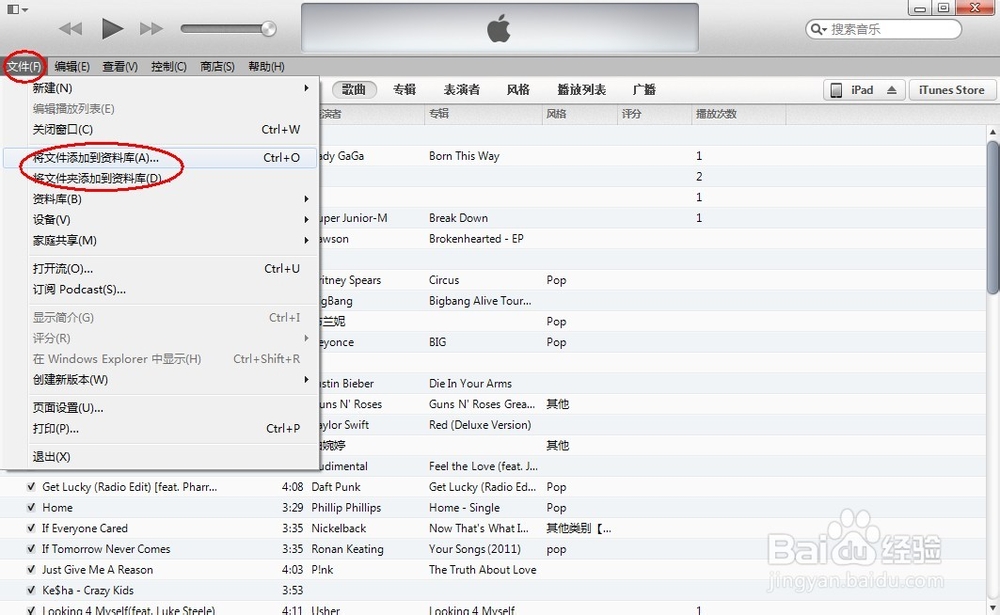Switch to the 播放列表 tab
Viewport: 1000px width, 615px height.
coord(581,90)
